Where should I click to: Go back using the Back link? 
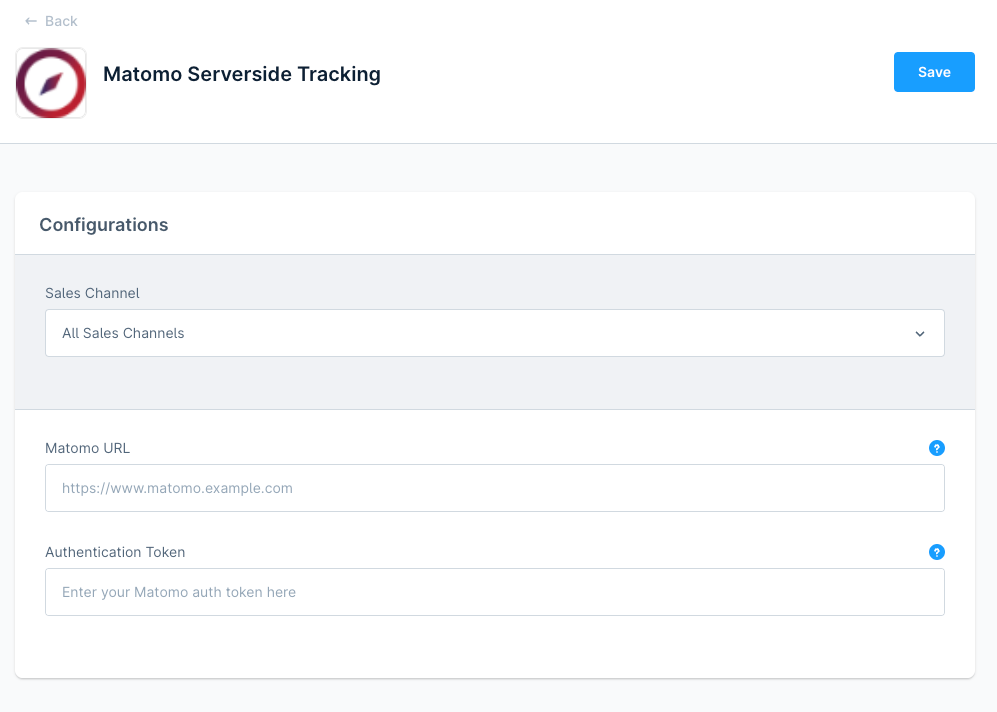51,21
